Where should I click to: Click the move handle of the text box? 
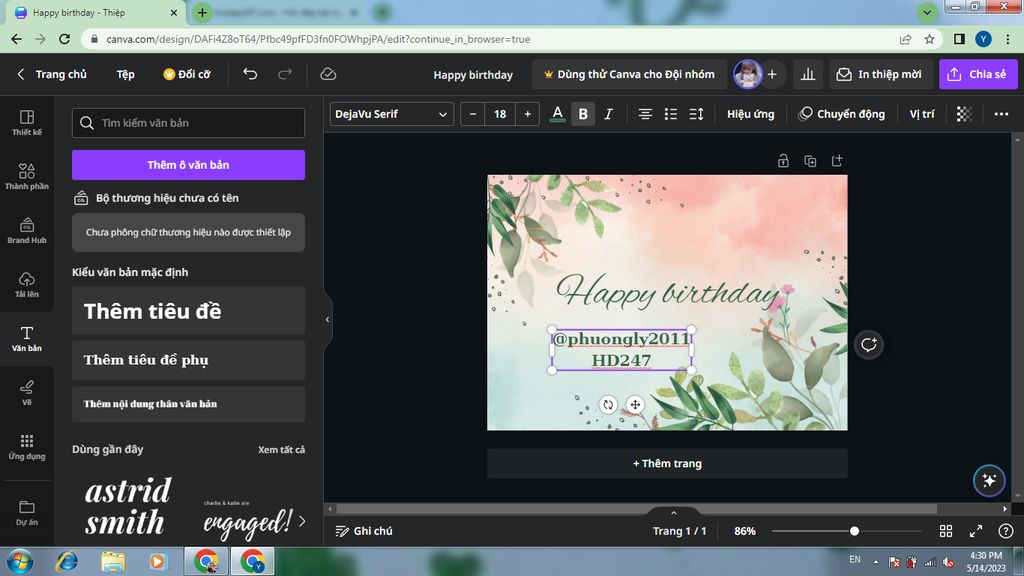635,404
